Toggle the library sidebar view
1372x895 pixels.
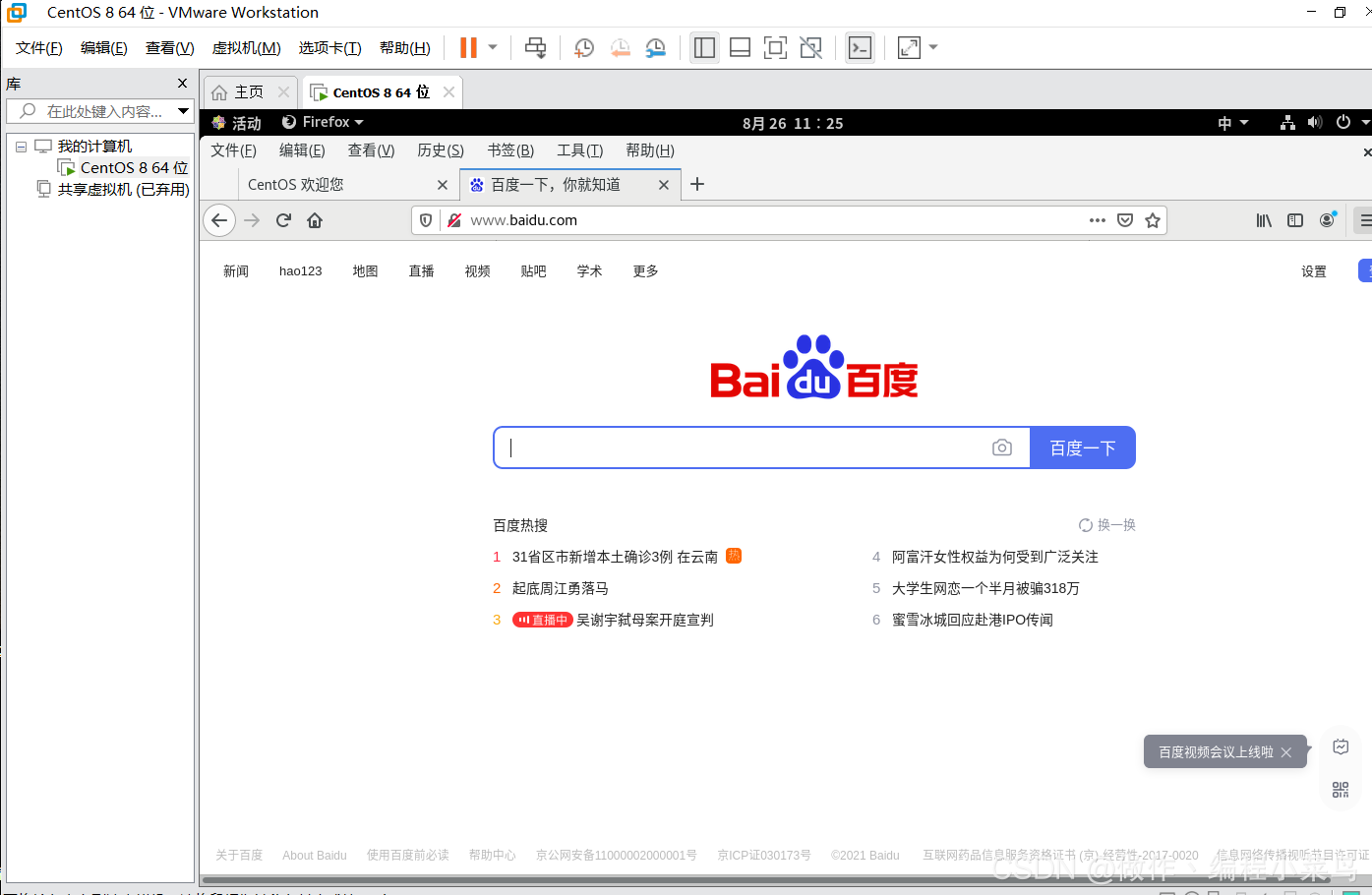(704, 47)
